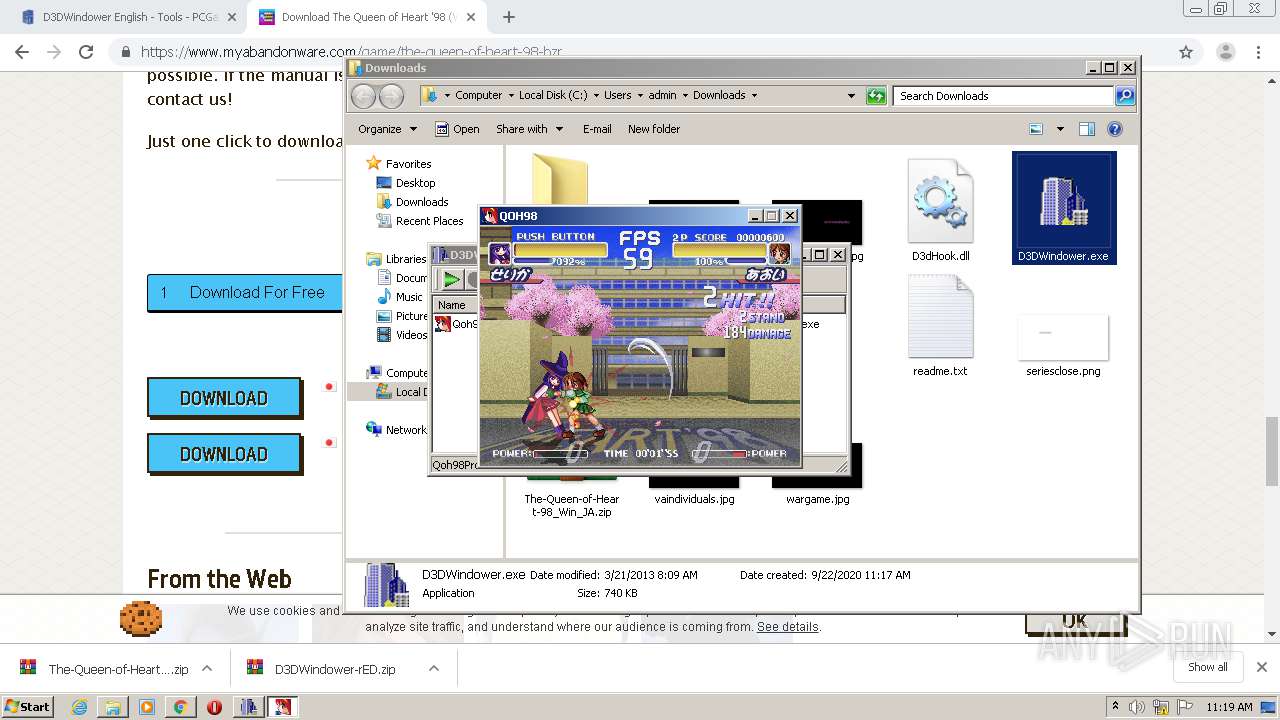Image resolution: width=1280 pixels, height=720 pixels.
Task: Select vaindividuals.jpg file label
Action: tap(694, 499)
